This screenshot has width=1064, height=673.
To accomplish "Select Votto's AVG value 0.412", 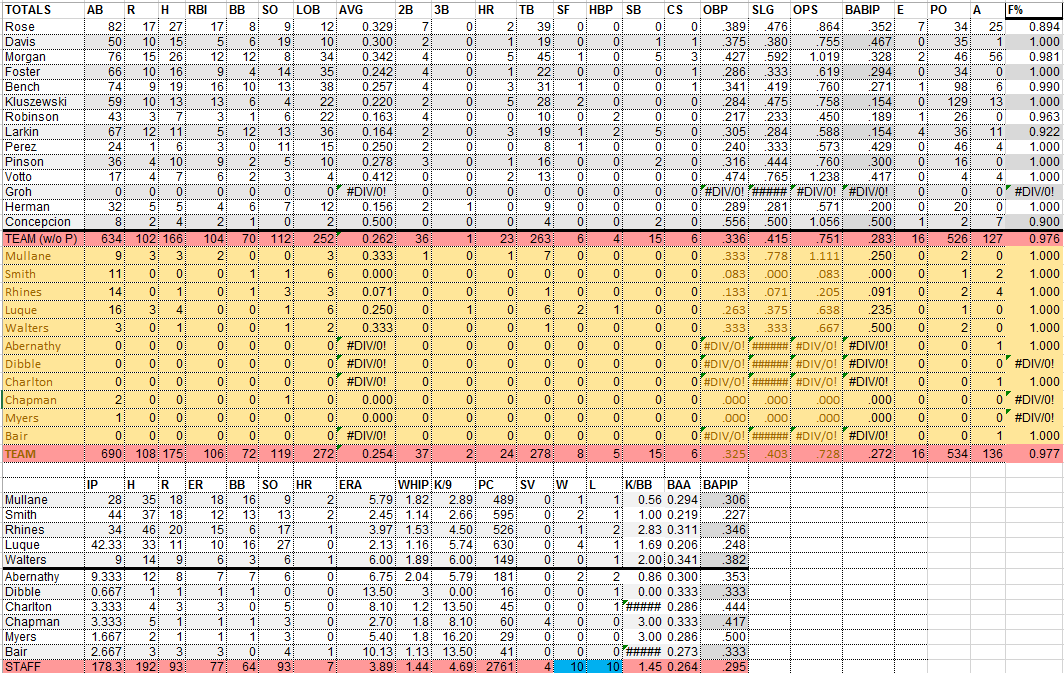I will 366,176.
